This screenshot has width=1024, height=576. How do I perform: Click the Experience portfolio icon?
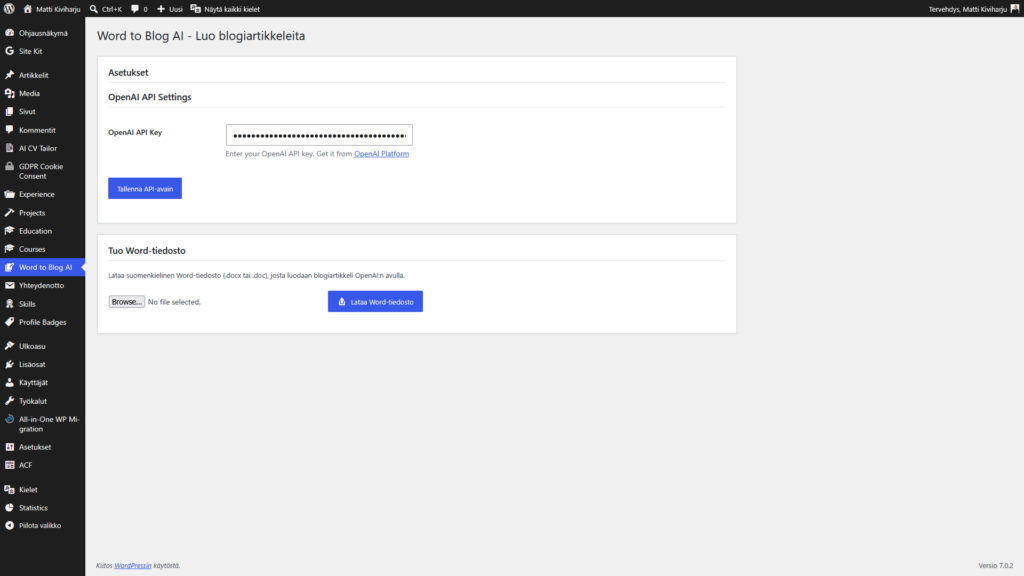pos(9,194)
